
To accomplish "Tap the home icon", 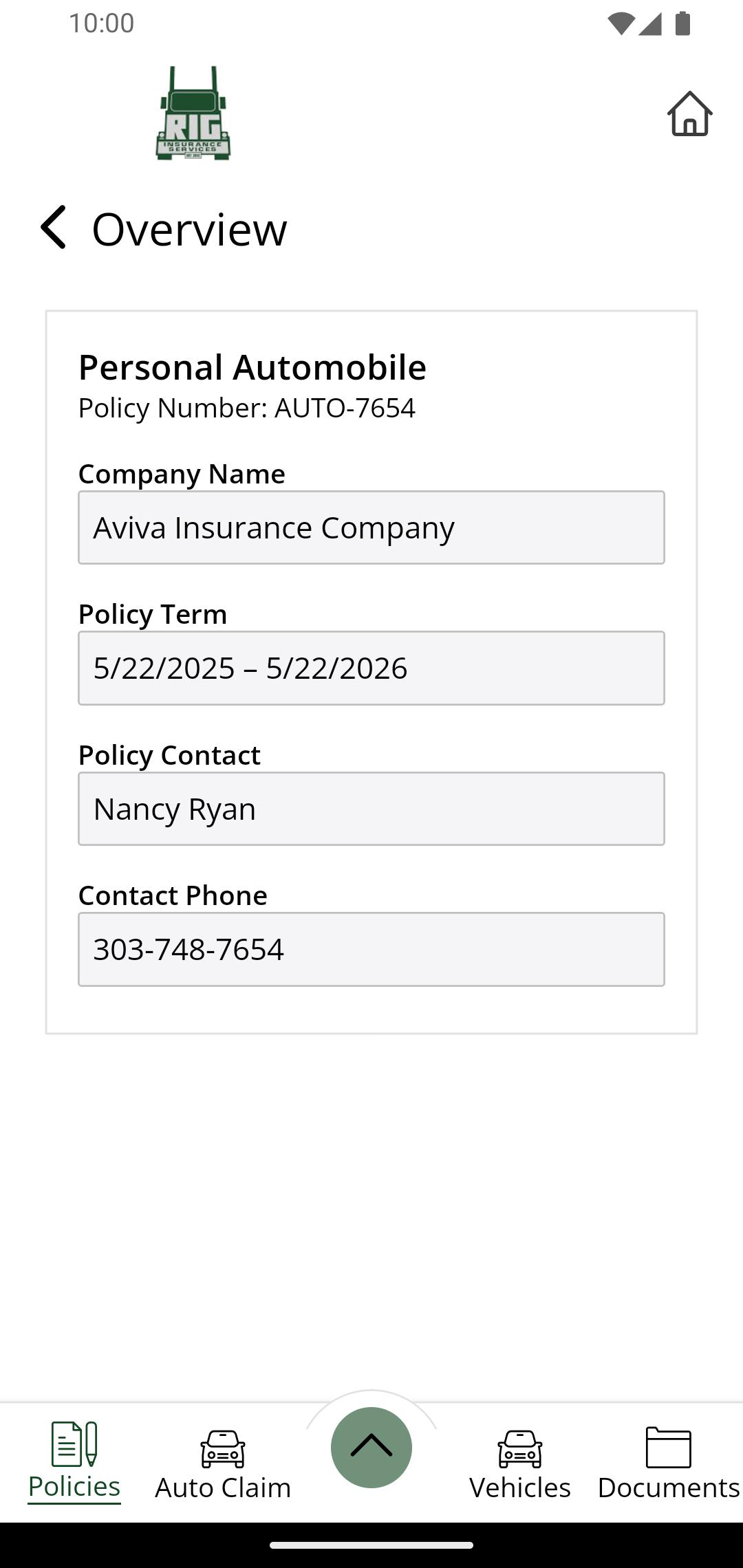I will 689,114.
